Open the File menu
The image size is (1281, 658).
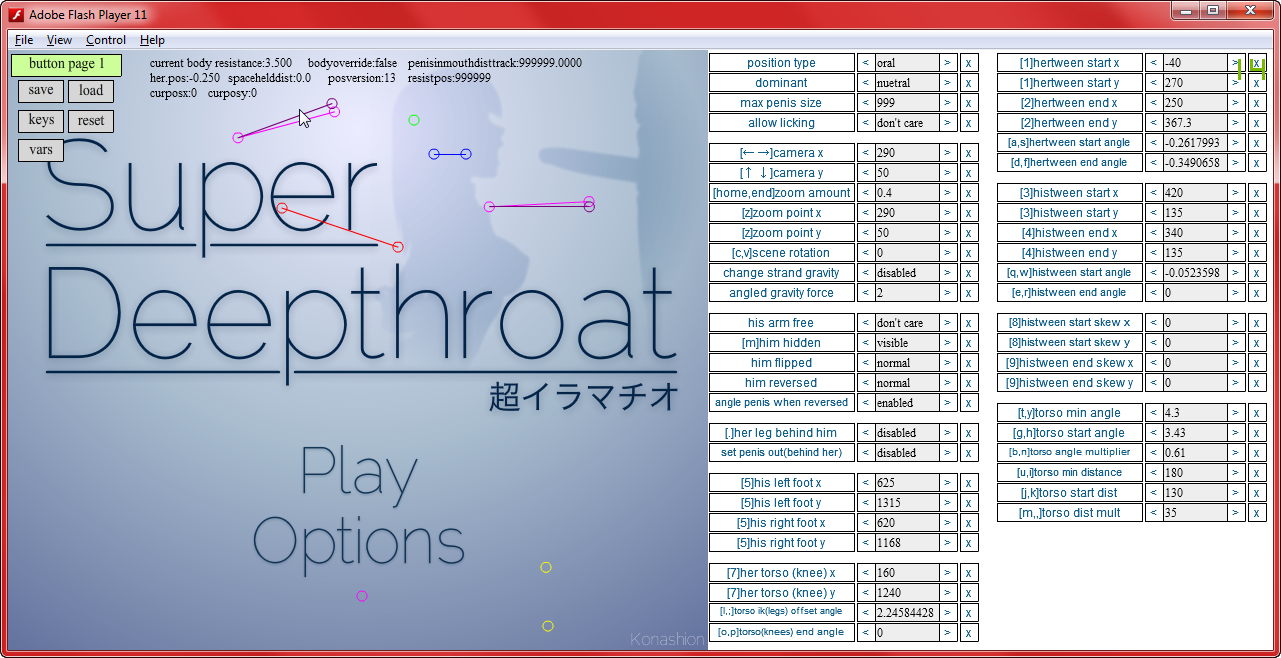pyautogui.click(x=24, y=40)
